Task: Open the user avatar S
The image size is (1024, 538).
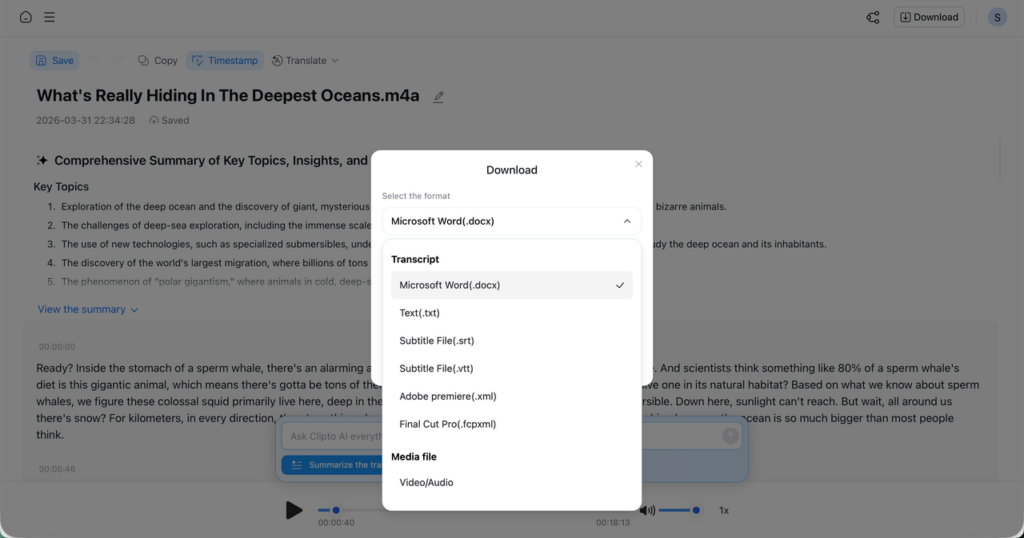Action: pyautogui.click(x=997, y=18)
